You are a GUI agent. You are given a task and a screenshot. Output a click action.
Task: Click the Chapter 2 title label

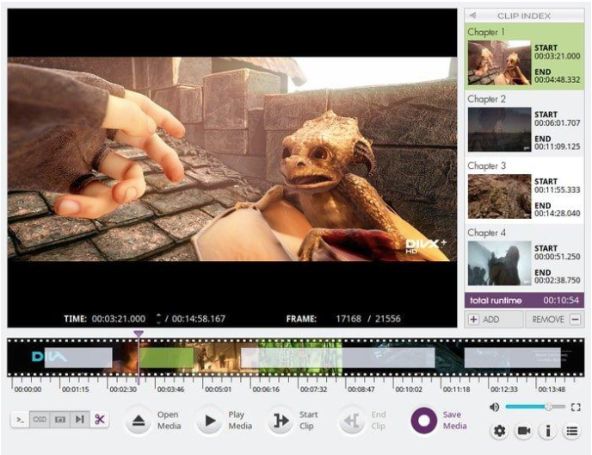(x=486, y=99)
